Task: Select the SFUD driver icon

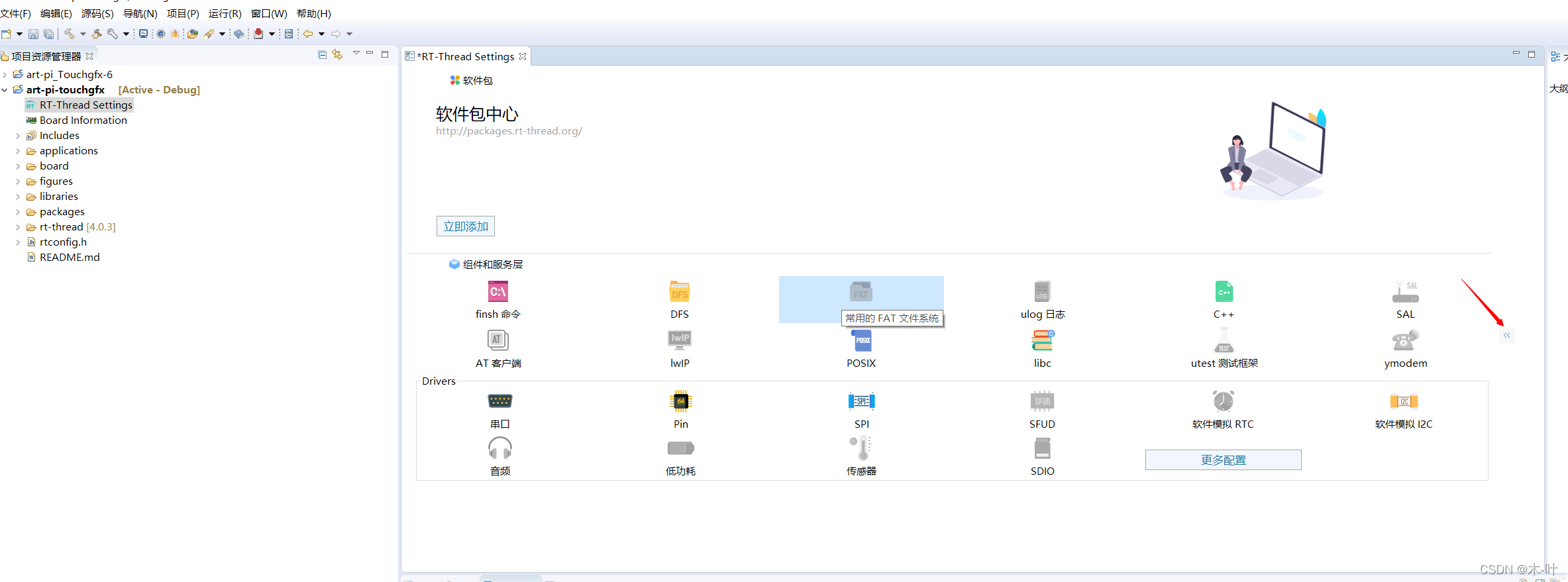Action: tap(1043, 401)
